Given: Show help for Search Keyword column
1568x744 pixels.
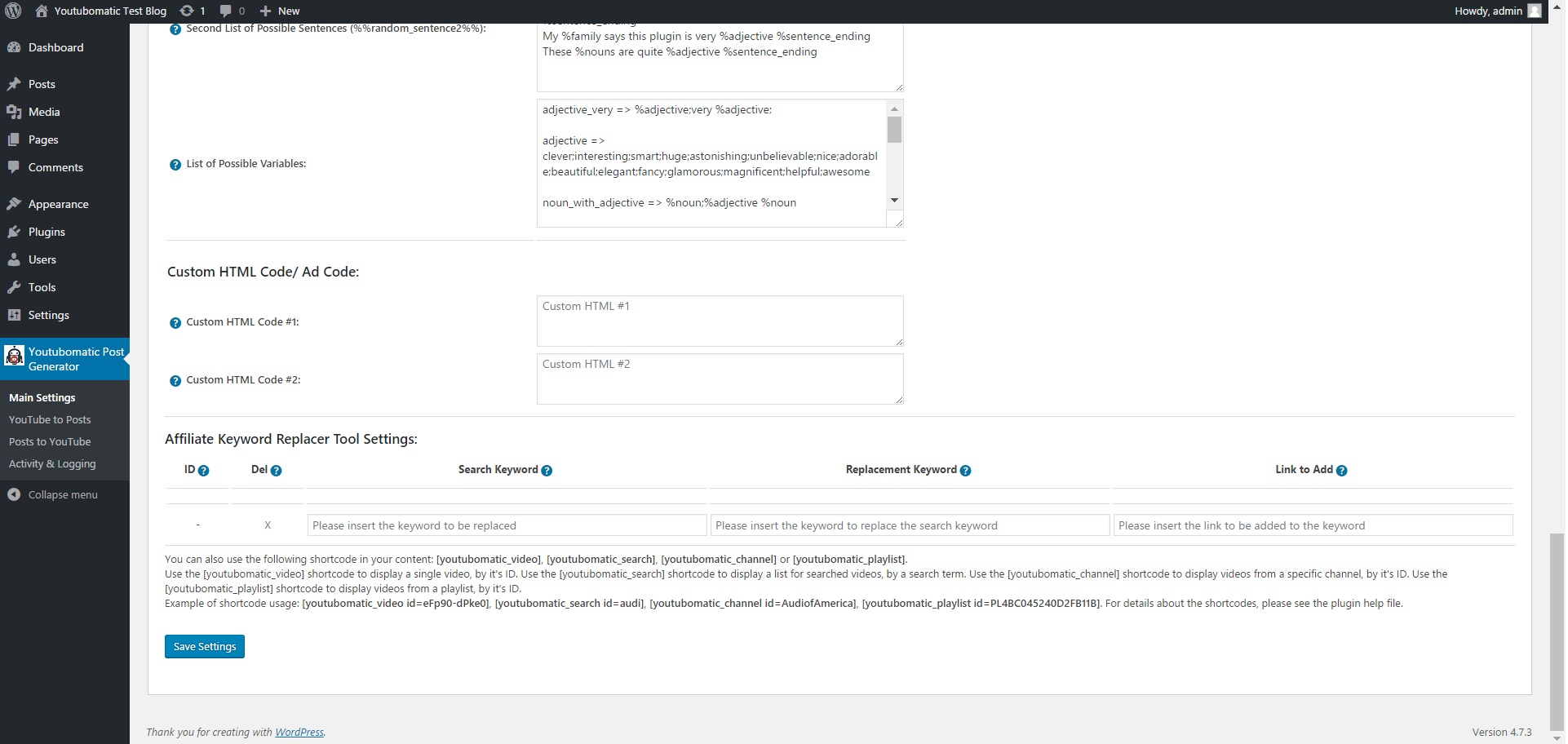Looking at the screenshot, I should coord(547,471).
